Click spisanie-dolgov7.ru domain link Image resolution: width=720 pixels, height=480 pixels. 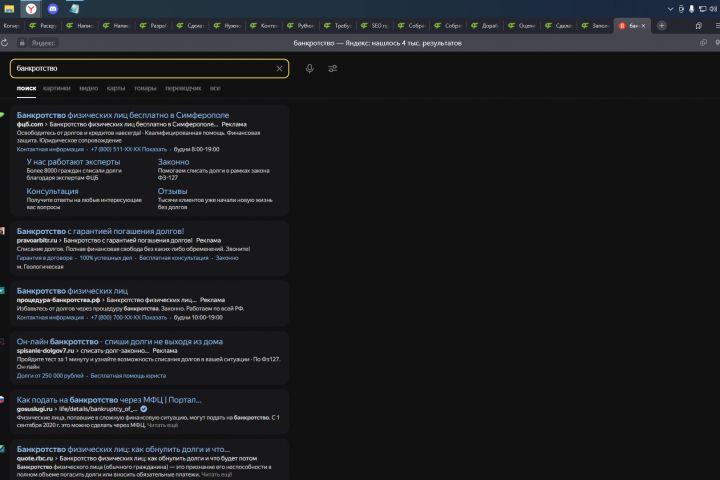click(x=45, y=350)
